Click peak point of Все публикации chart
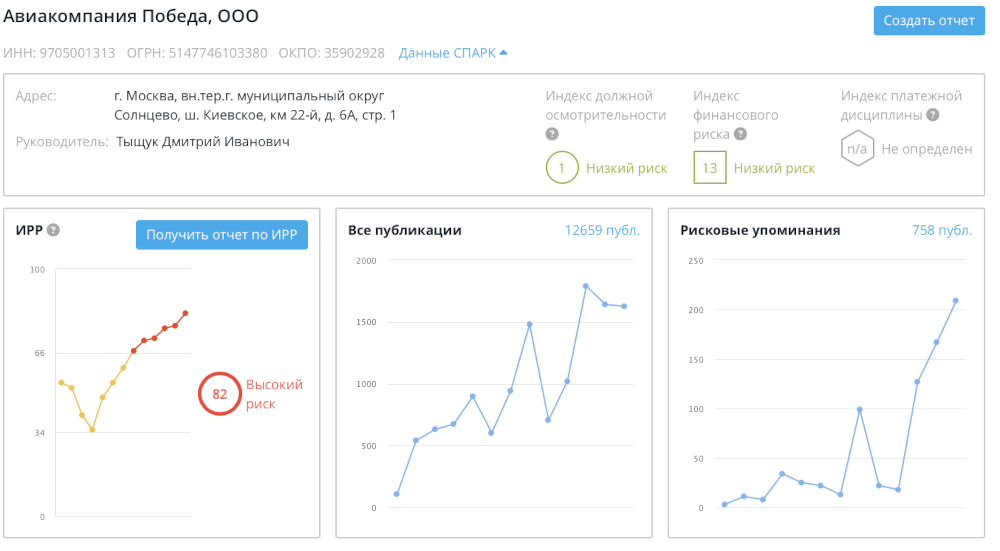 point(585,286)
